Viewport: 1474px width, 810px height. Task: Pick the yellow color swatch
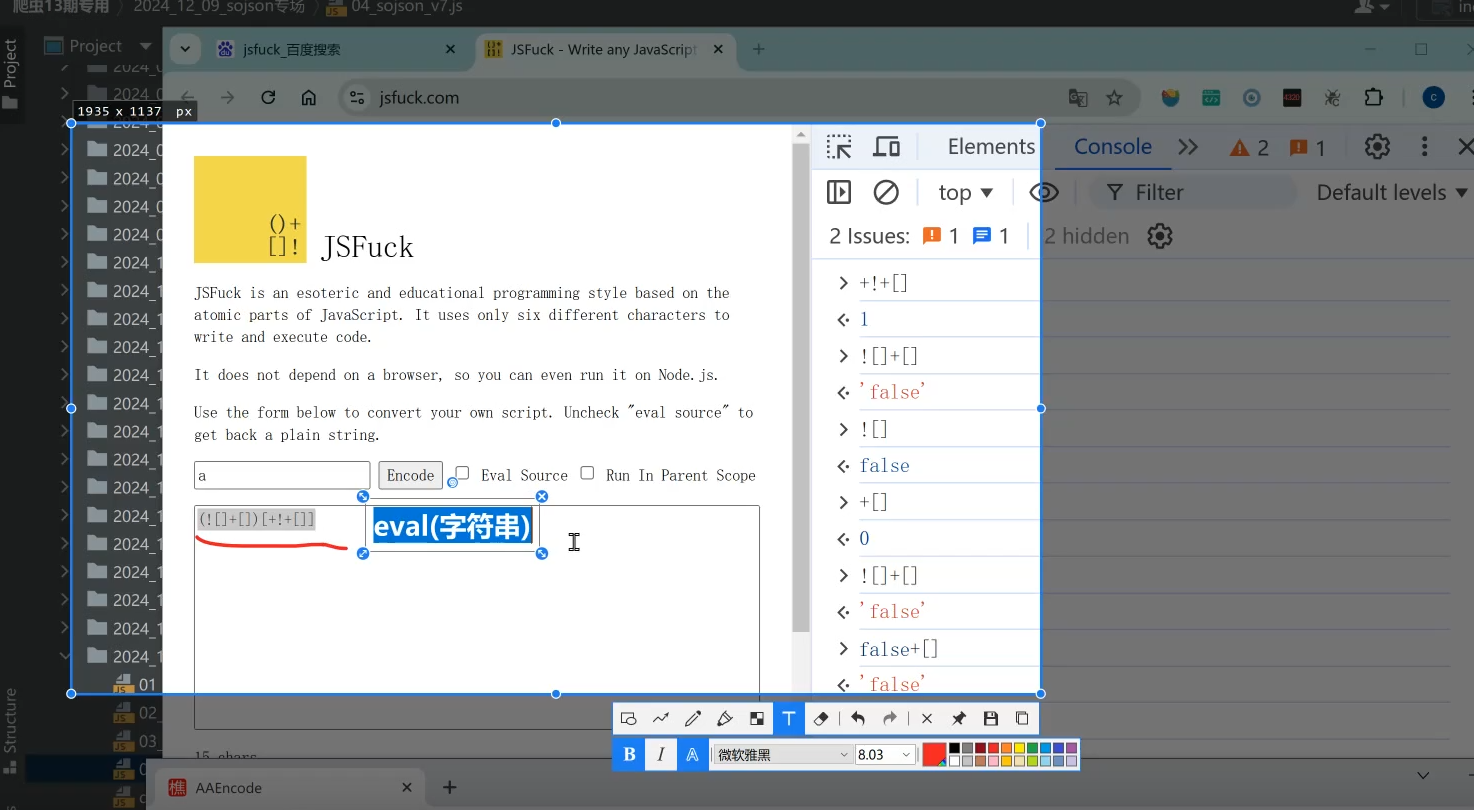(1020, 748)
